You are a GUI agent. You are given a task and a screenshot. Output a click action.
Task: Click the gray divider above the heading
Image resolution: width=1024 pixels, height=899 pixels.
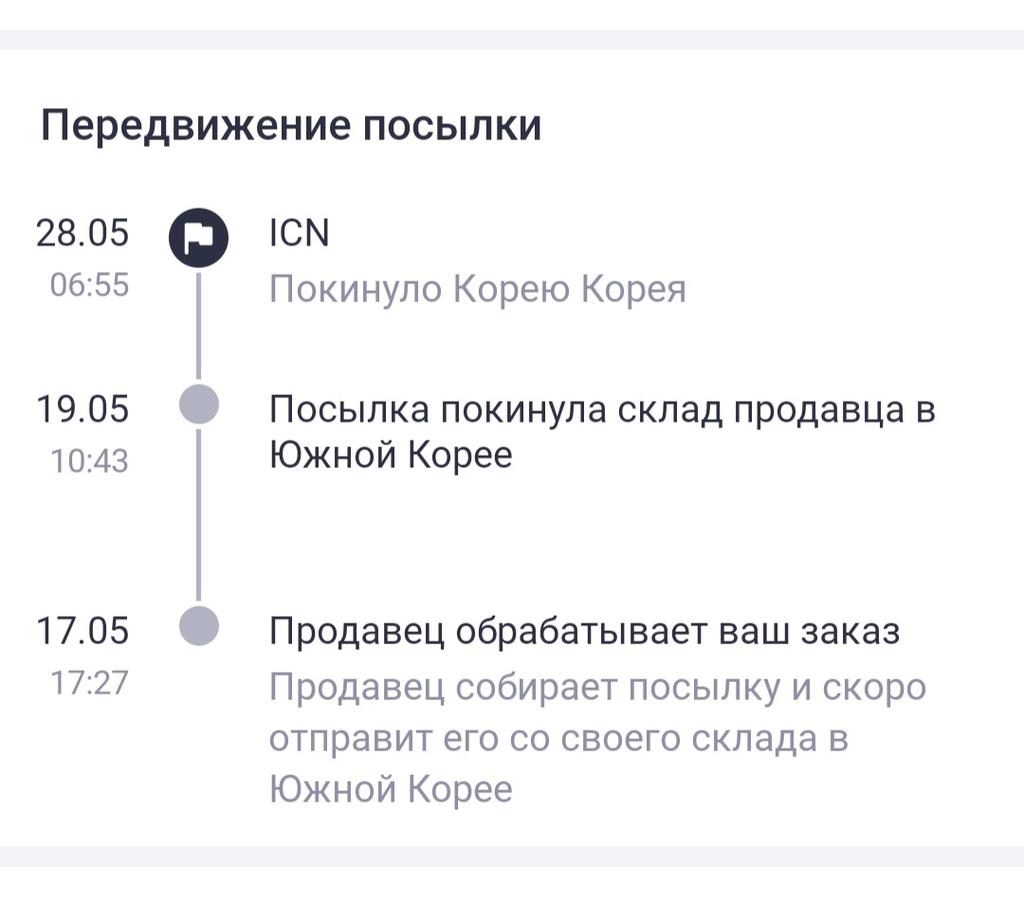pyautogui.click(x=512, y=39)
